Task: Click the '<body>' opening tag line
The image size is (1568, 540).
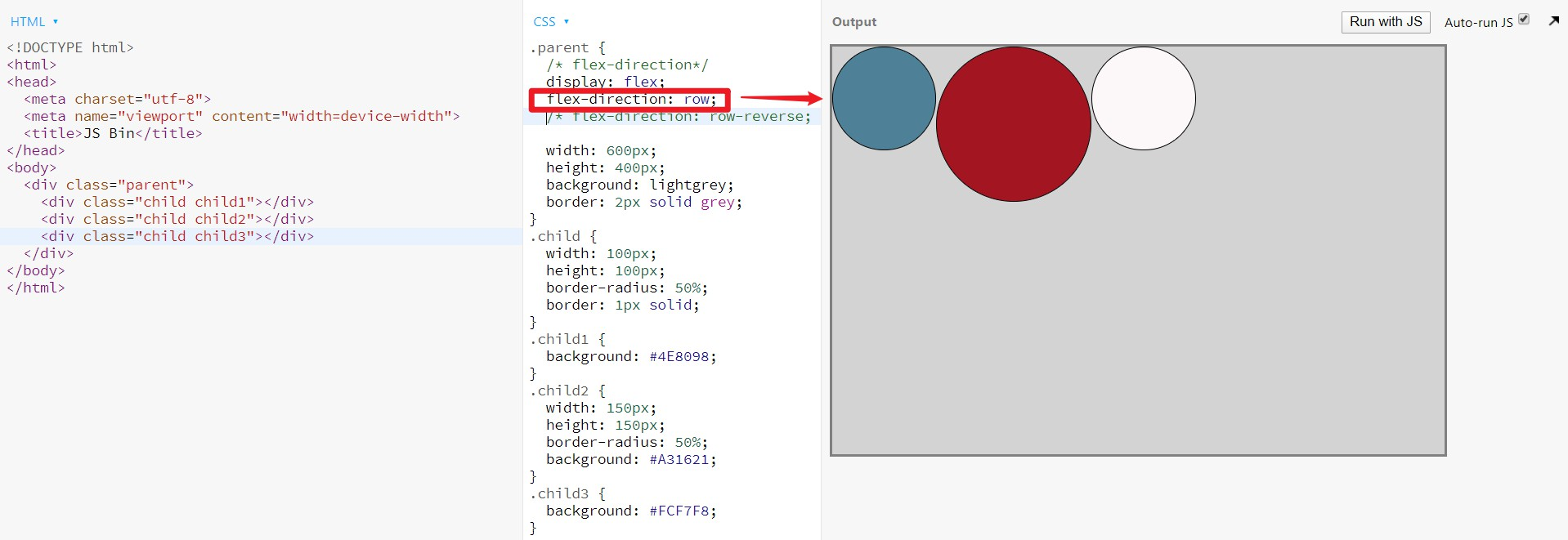Action: [x=32, y=168]
